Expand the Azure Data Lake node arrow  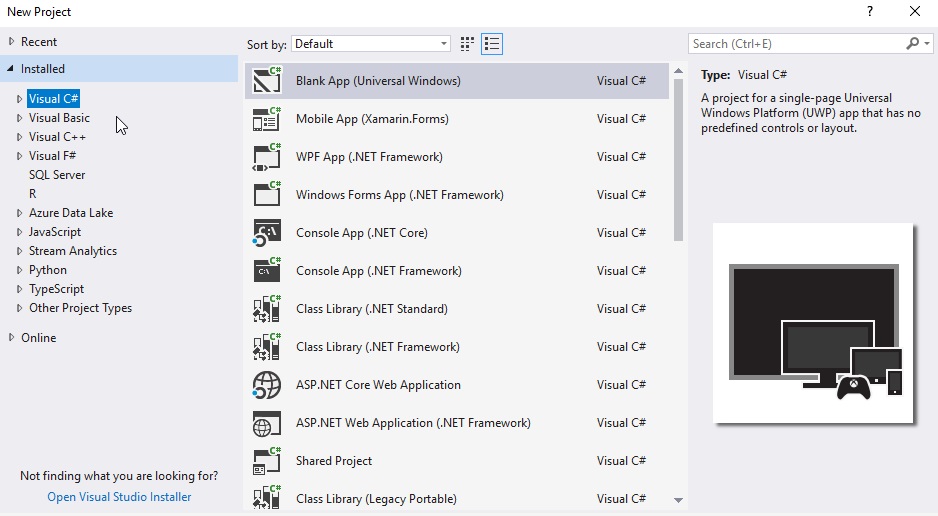tap(19, 213)
